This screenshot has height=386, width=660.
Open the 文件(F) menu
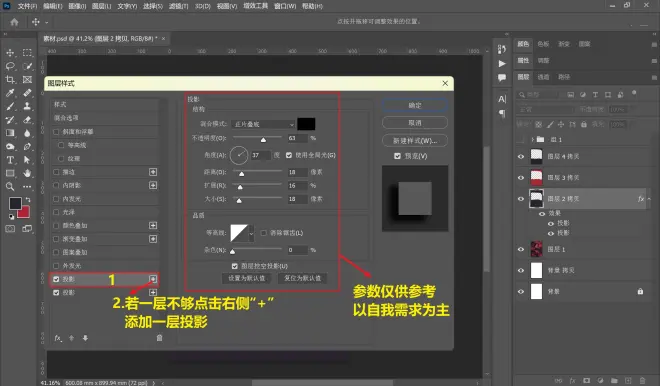click(27, 6)
